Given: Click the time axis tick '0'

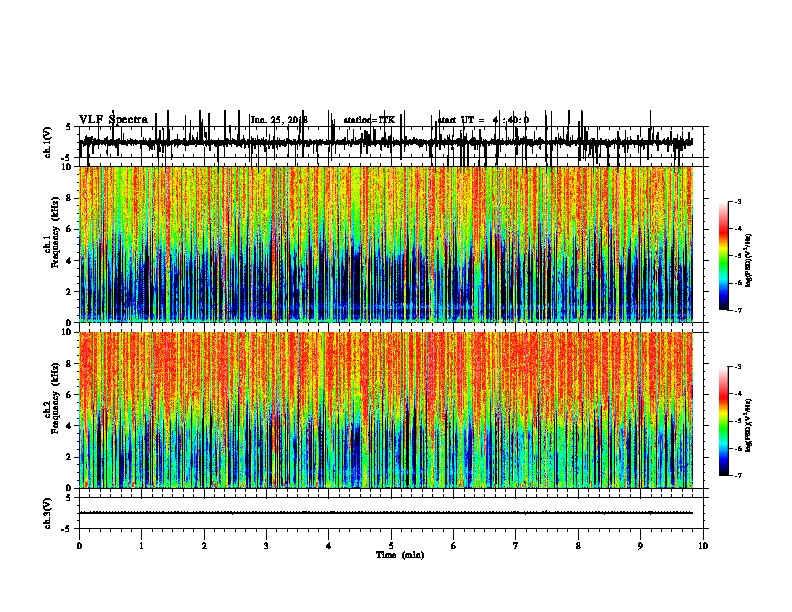Looking at the screenshot, I should tap(79, 546).
